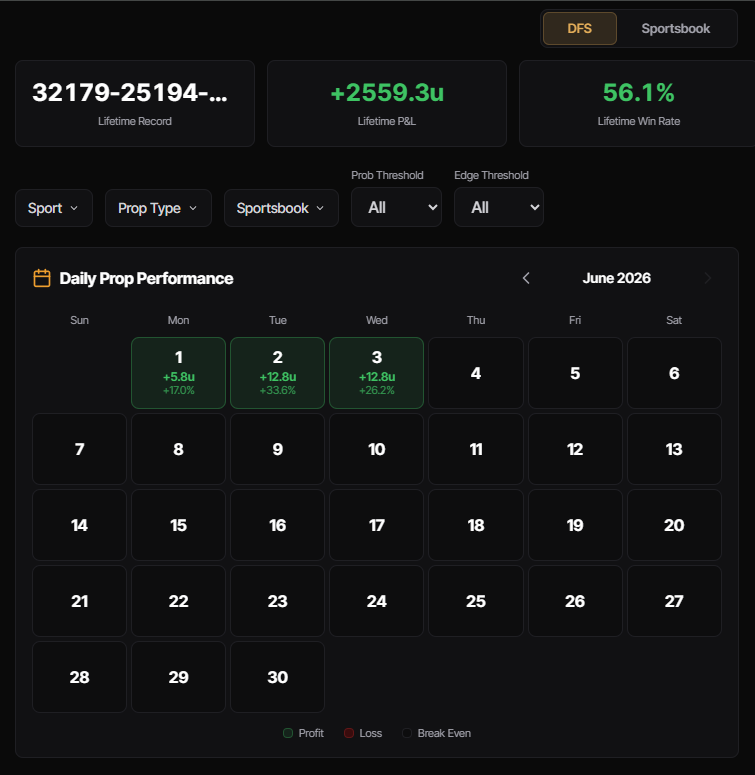Select June 26 in the calendar
This screenshot has width=755, height=775.
(x=575, y=601)
